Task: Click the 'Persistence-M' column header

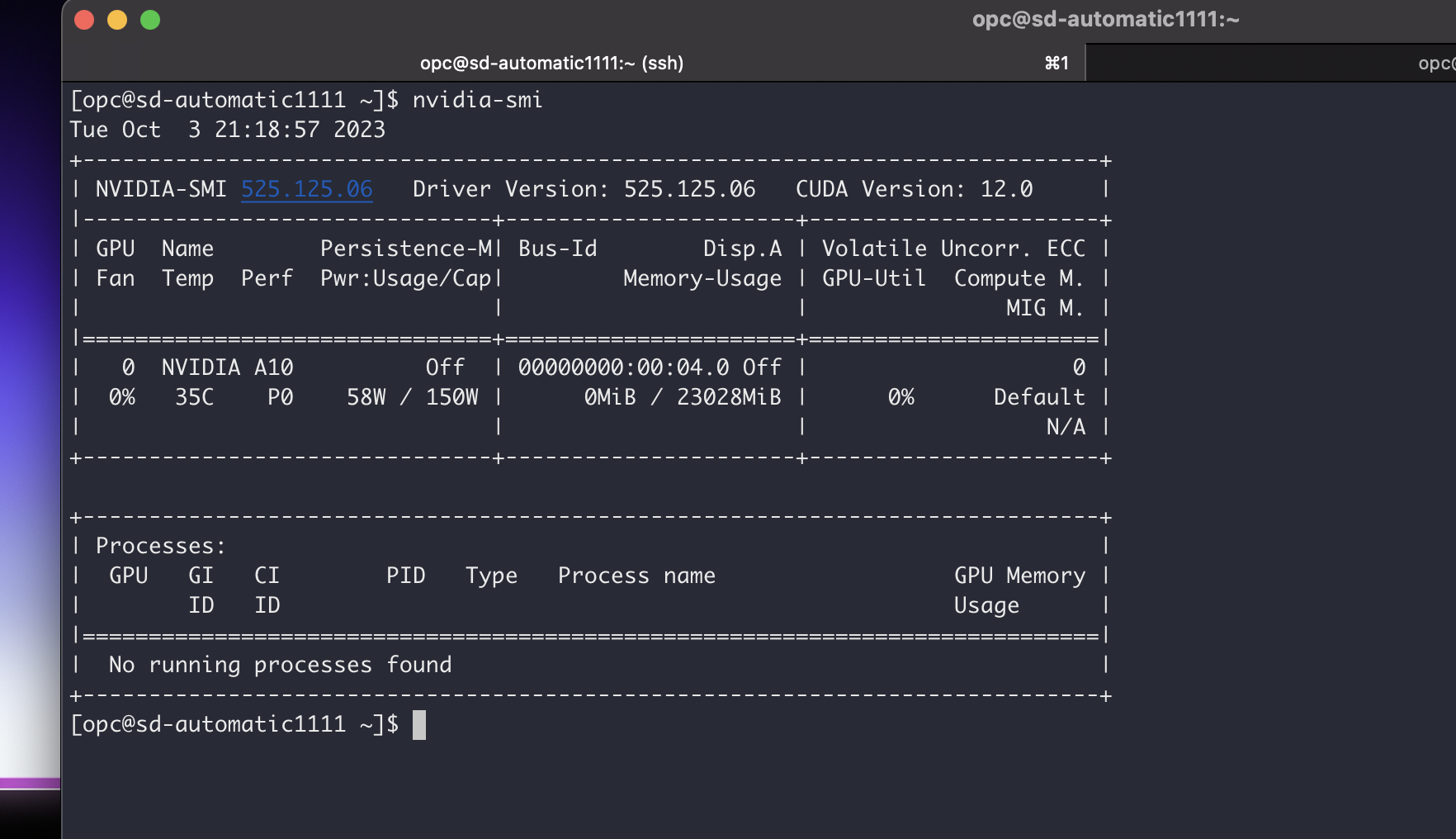Action: 406,249
